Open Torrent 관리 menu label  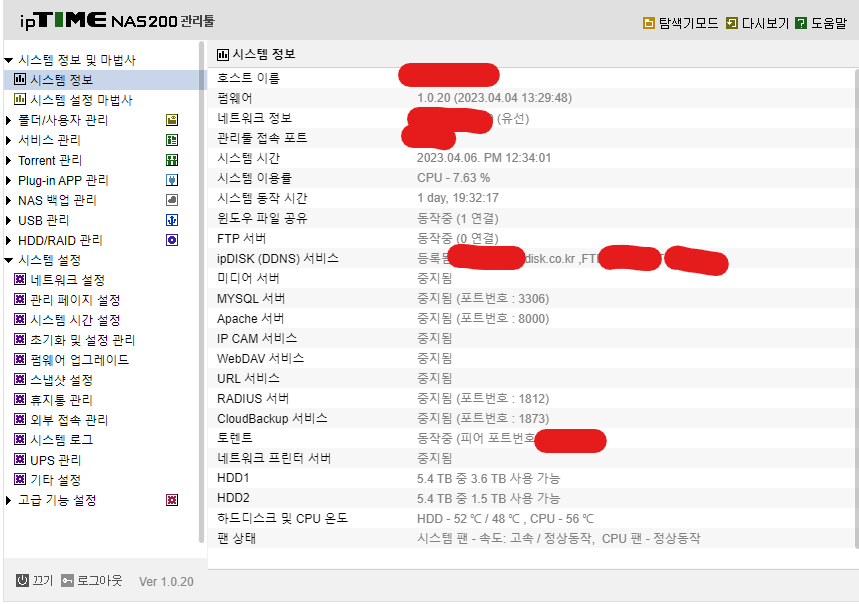click(x=50, y=160)
